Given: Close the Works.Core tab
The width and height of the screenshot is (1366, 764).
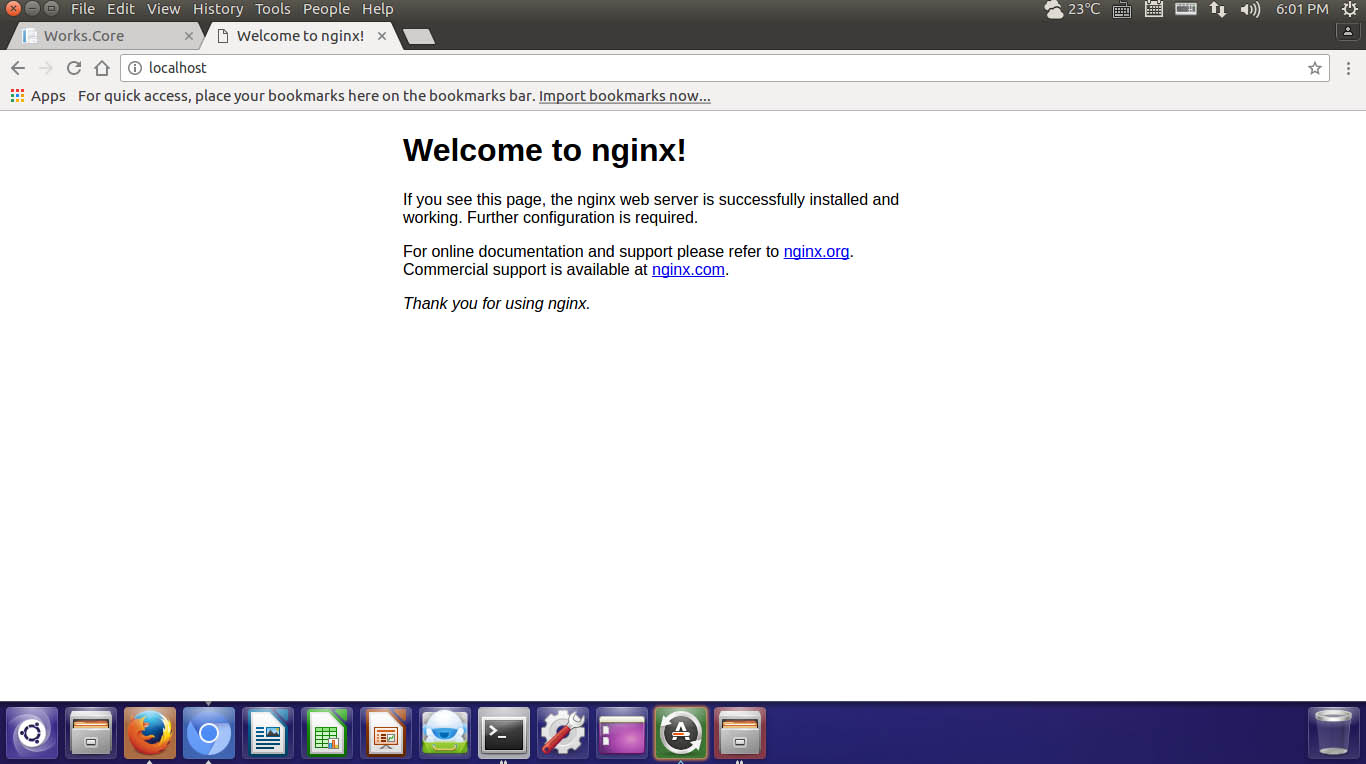Looking at the screenshot, I should pyautogui.click(x=189, y=36).
